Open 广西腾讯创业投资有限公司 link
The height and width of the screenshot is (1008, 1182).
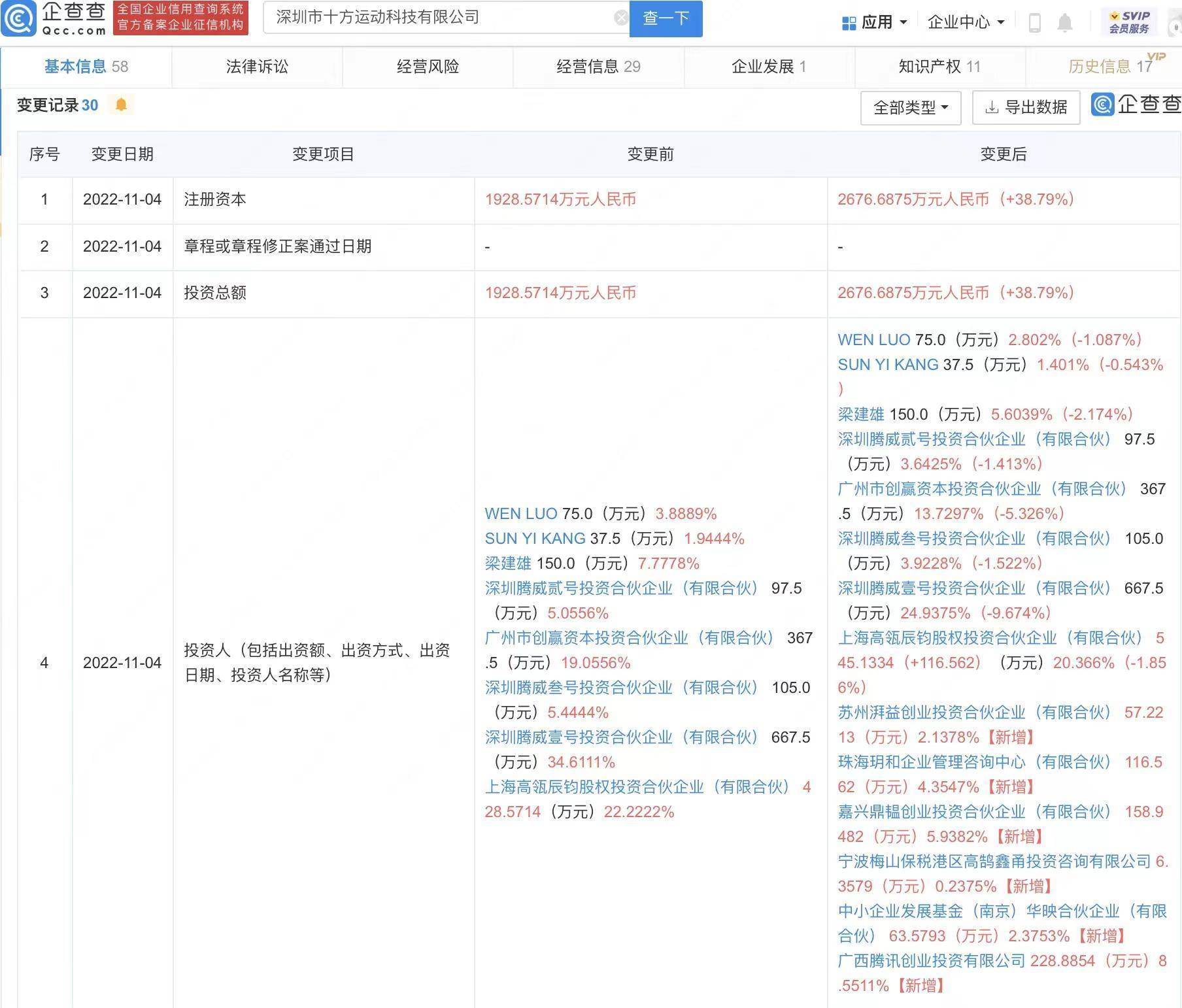click(932, 961)
